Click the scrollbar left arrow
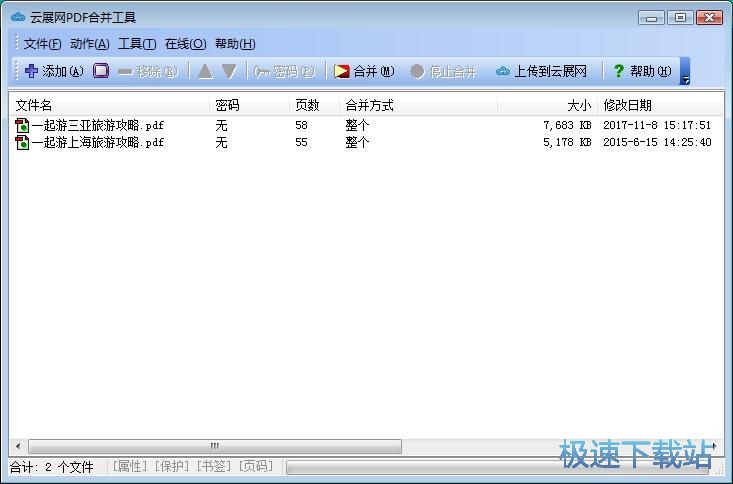 18,446
